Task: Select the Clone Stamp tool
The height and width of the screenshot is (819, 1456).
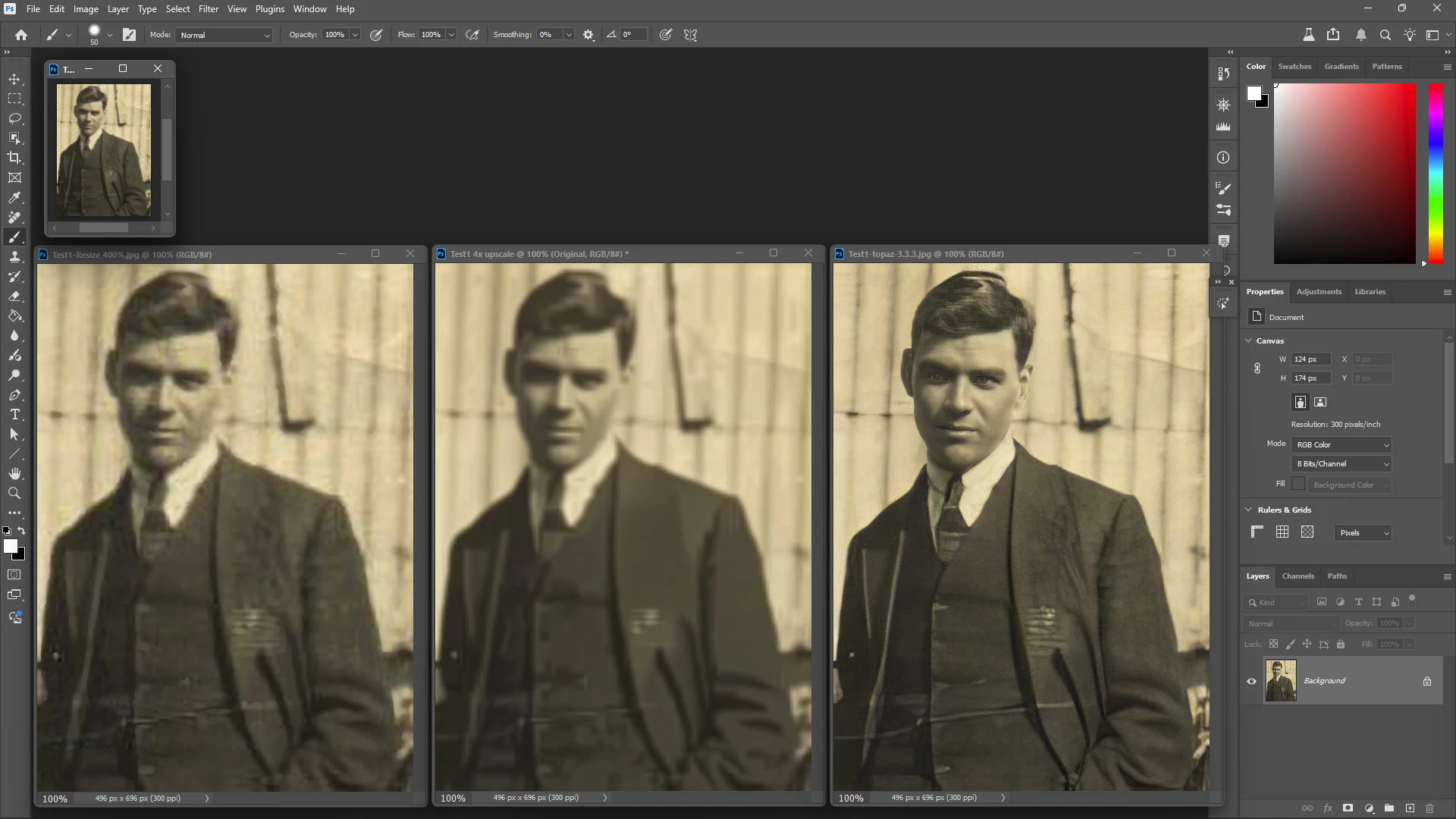Action: point(14,257)
